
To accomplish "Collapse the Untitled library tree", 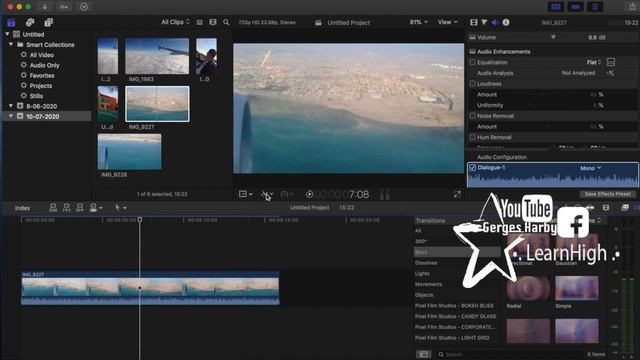I will tap(7, 34).
